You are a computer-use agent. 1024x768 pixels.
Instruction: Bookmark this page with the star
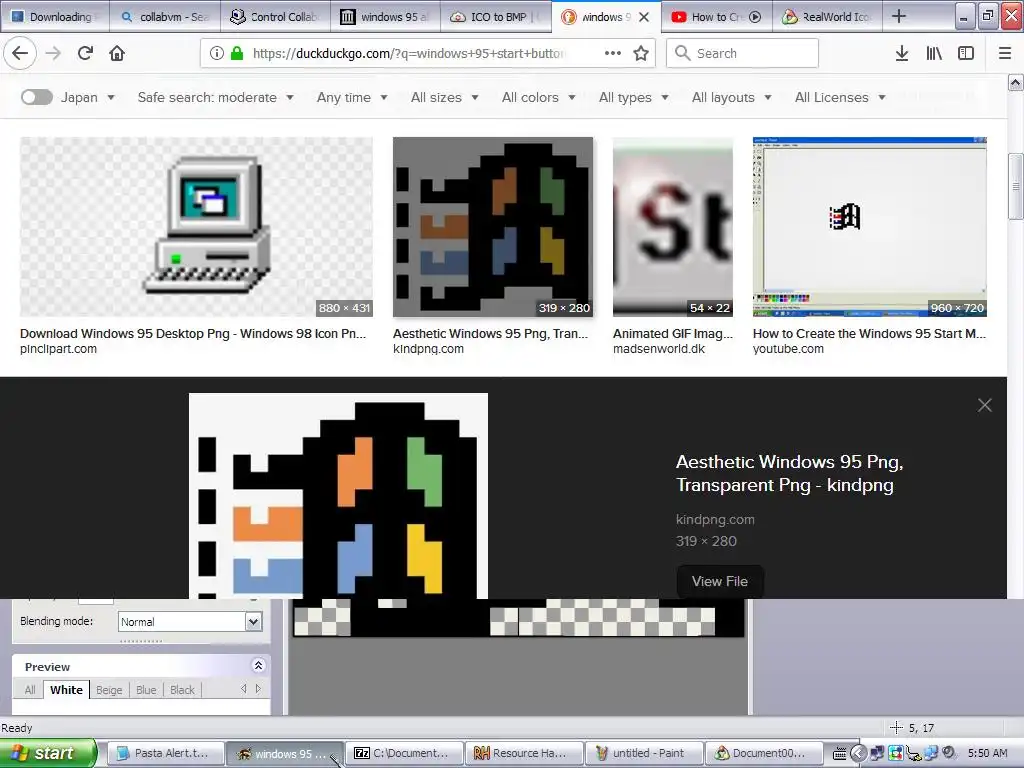click(x=641, y=53)
